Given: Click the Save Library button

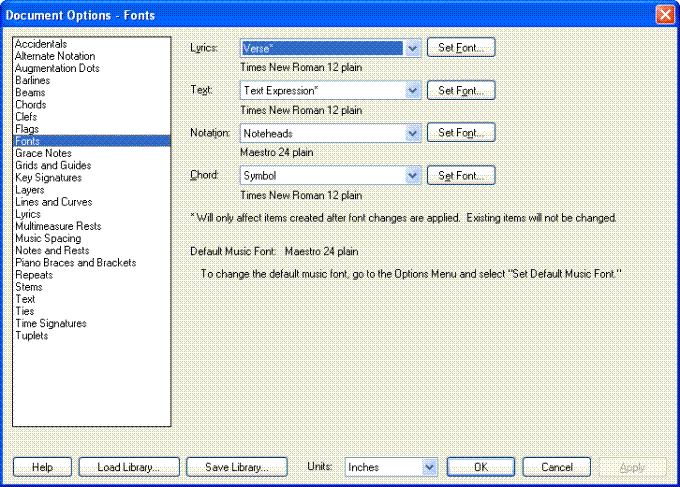Looking at the screenshot, I should [236, 467].
